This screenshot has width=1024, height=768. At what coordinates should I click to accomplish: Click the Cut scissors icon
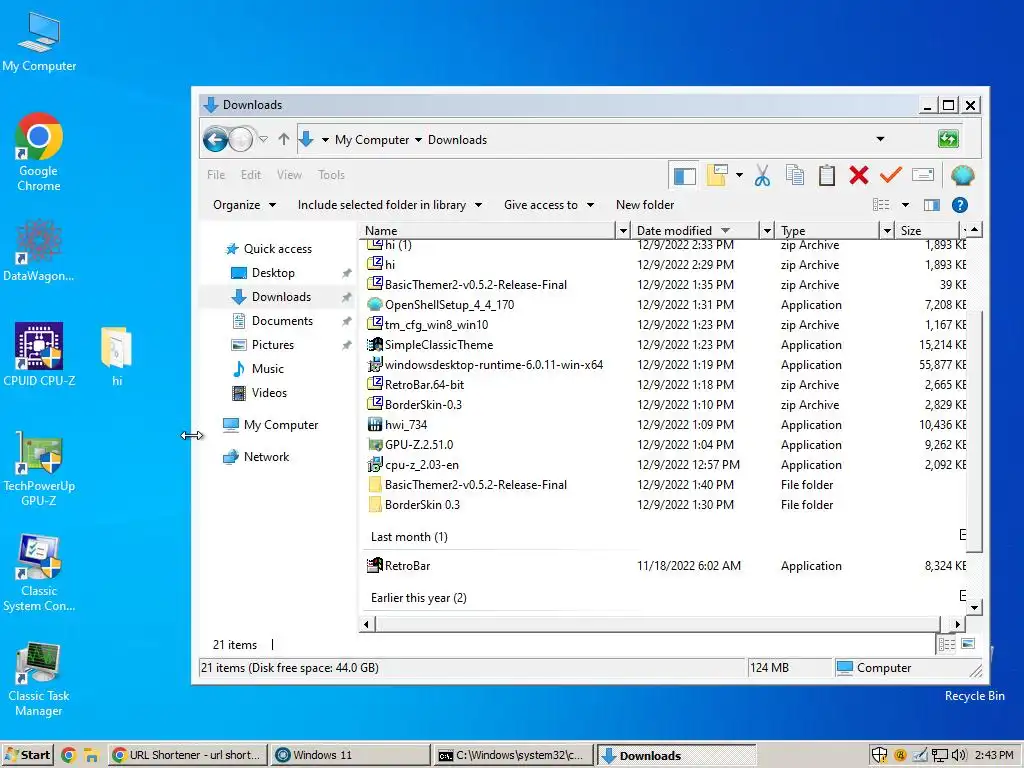coord(762,175)
